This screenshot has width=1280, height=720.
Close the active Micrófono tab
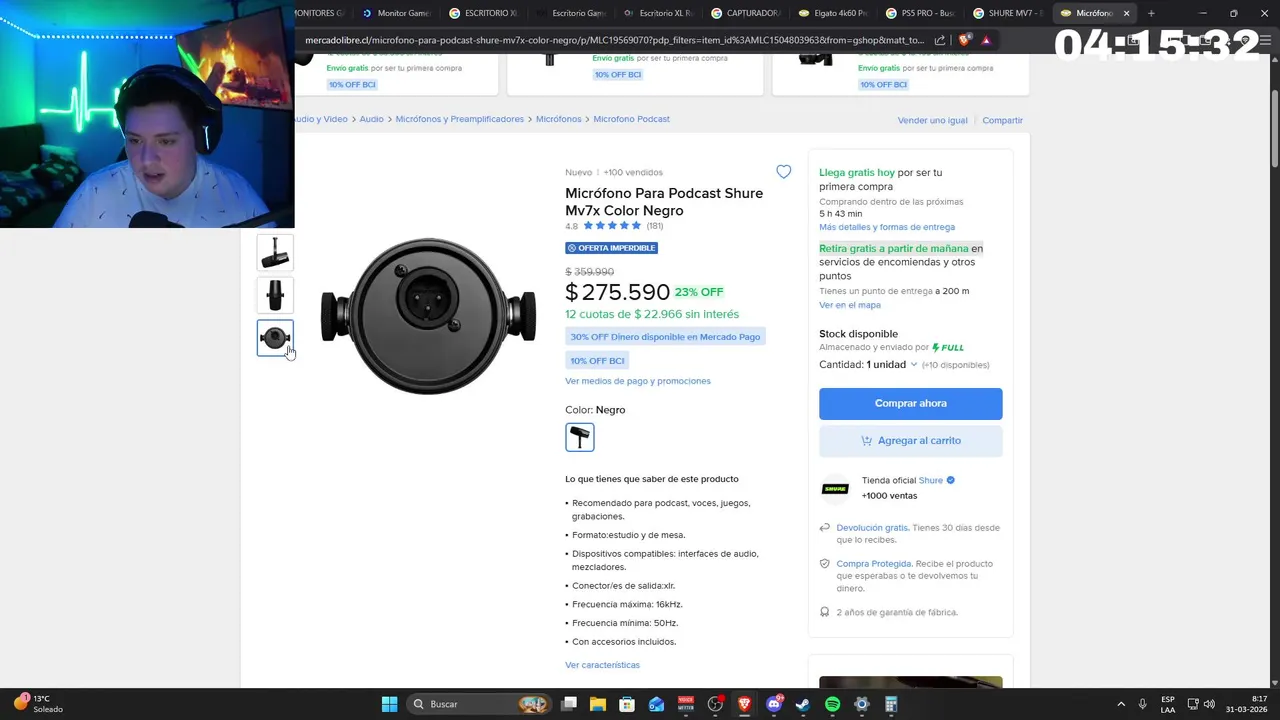[1126, 13]
